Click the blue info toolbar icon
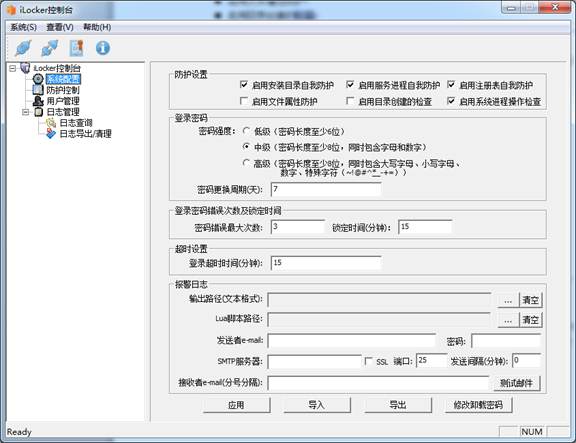 tap(103, 48)
